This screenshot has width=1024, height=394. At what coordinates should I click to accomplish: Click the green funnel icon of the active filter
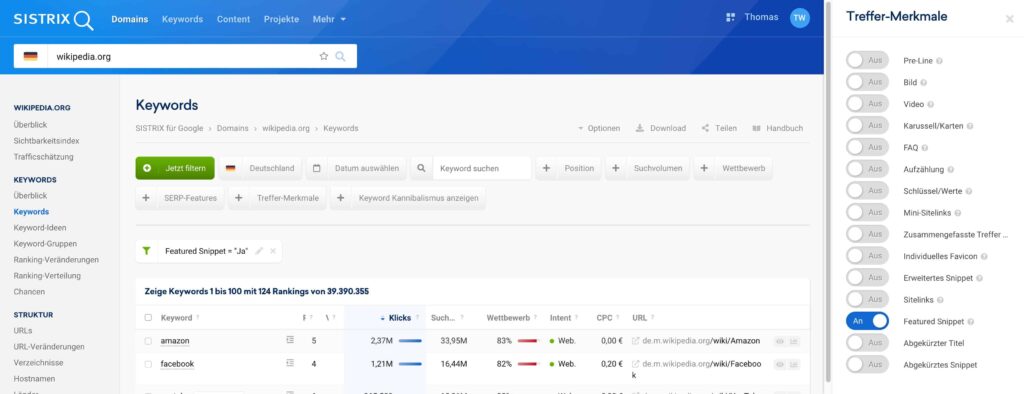[147, 251]
